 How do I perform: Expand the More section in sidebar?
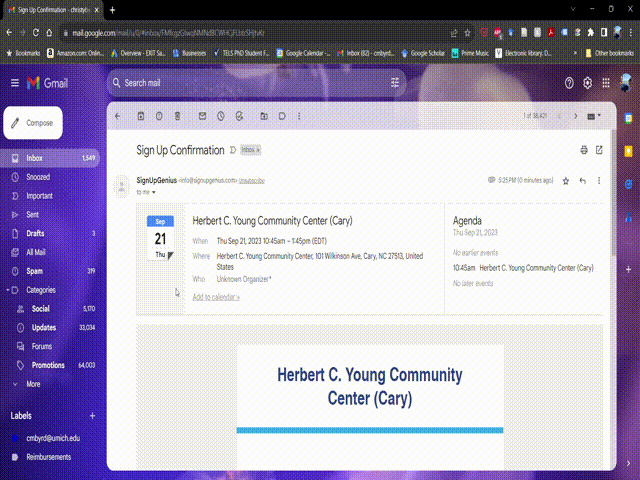tap(33, 383)
